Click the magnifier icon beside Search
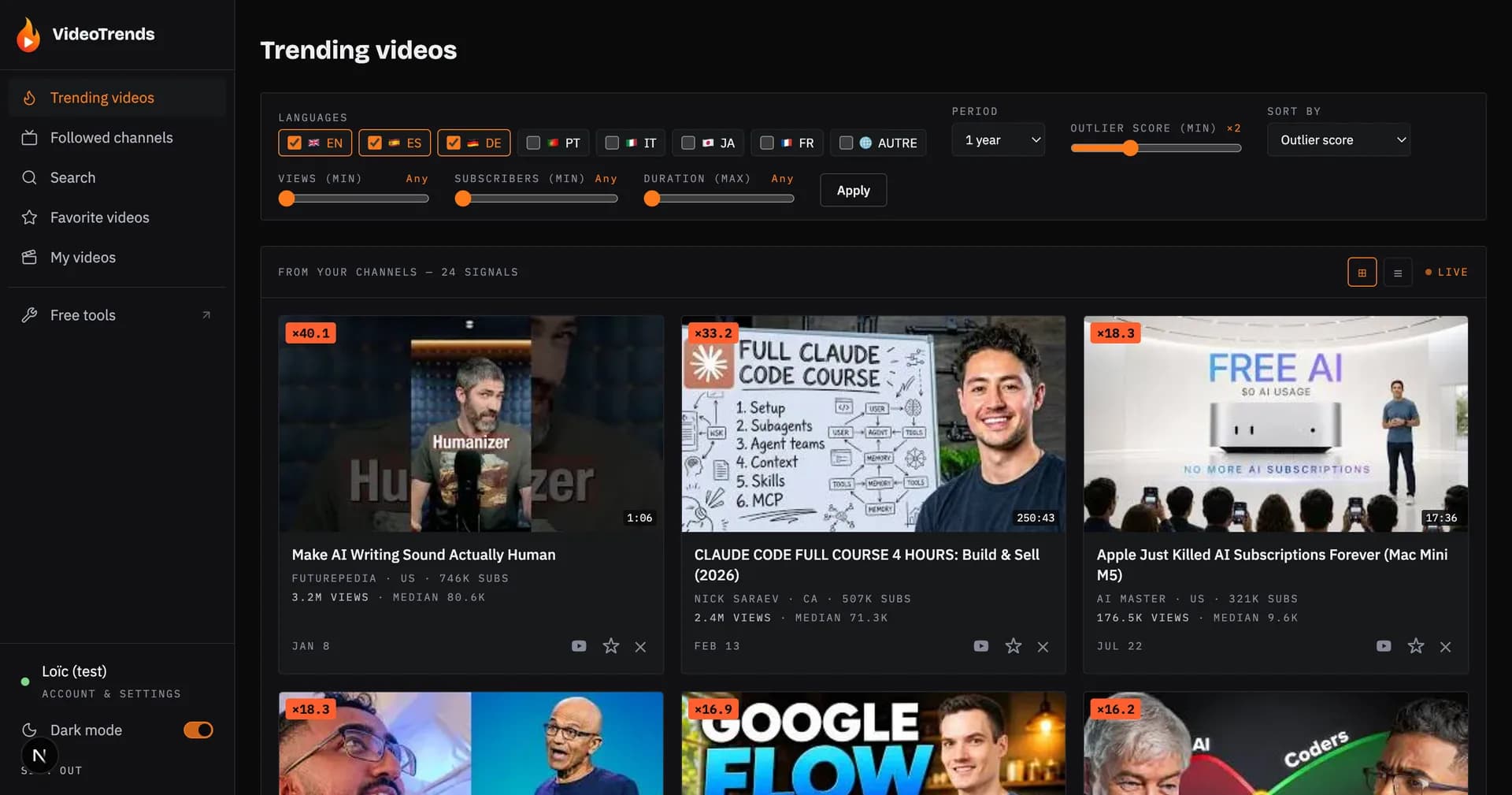 29,177
